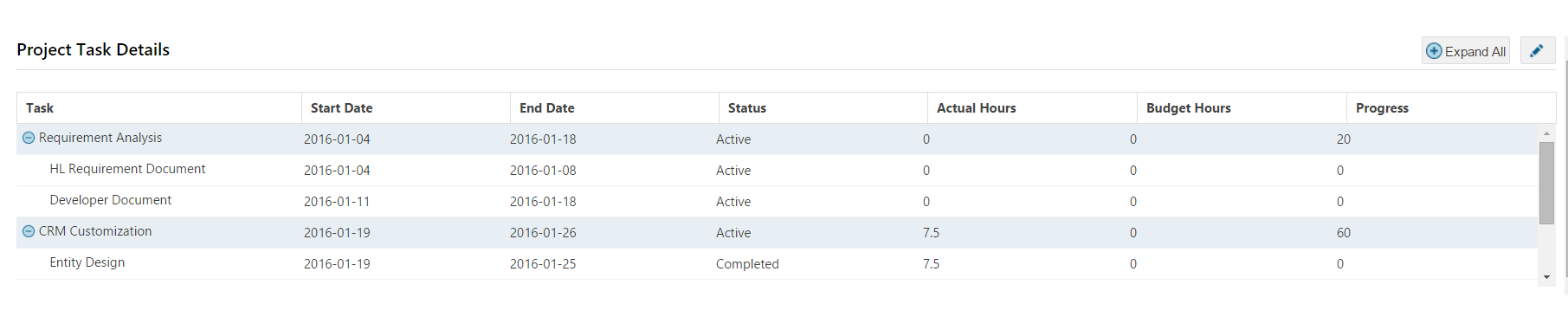
Task: Click the vertical scrollbar thumb
Action: click(x=1546, y=183)
